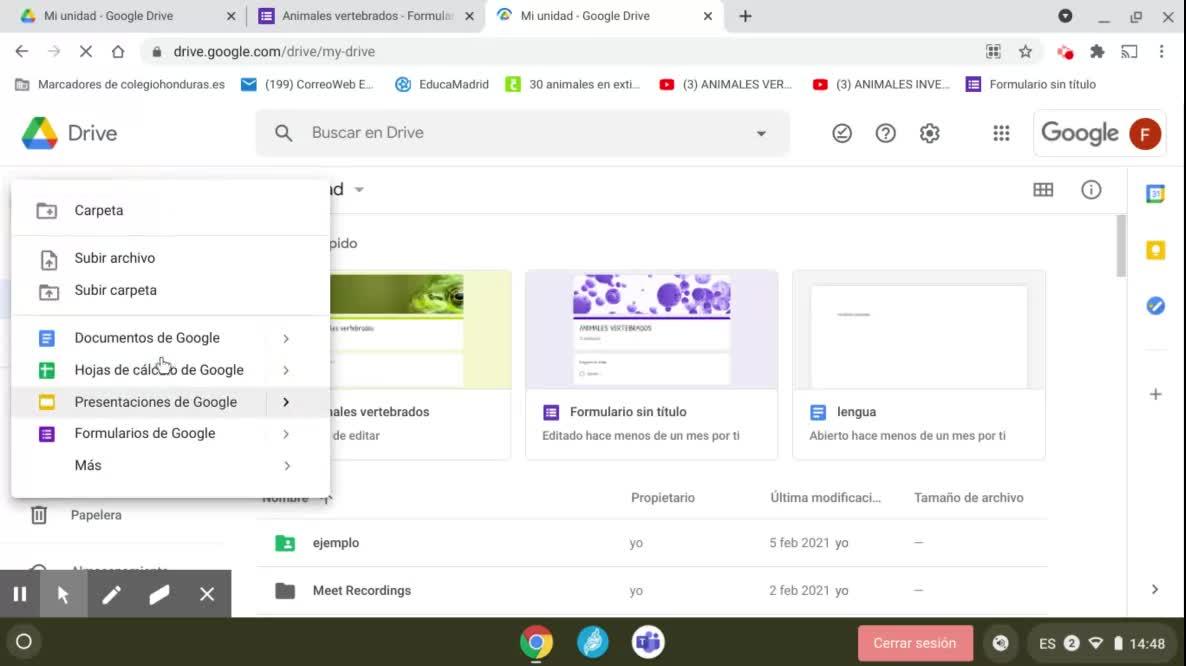Expand the Más submenu arrow
This screenshot has height=666, width=1186.
pos(286,466)
